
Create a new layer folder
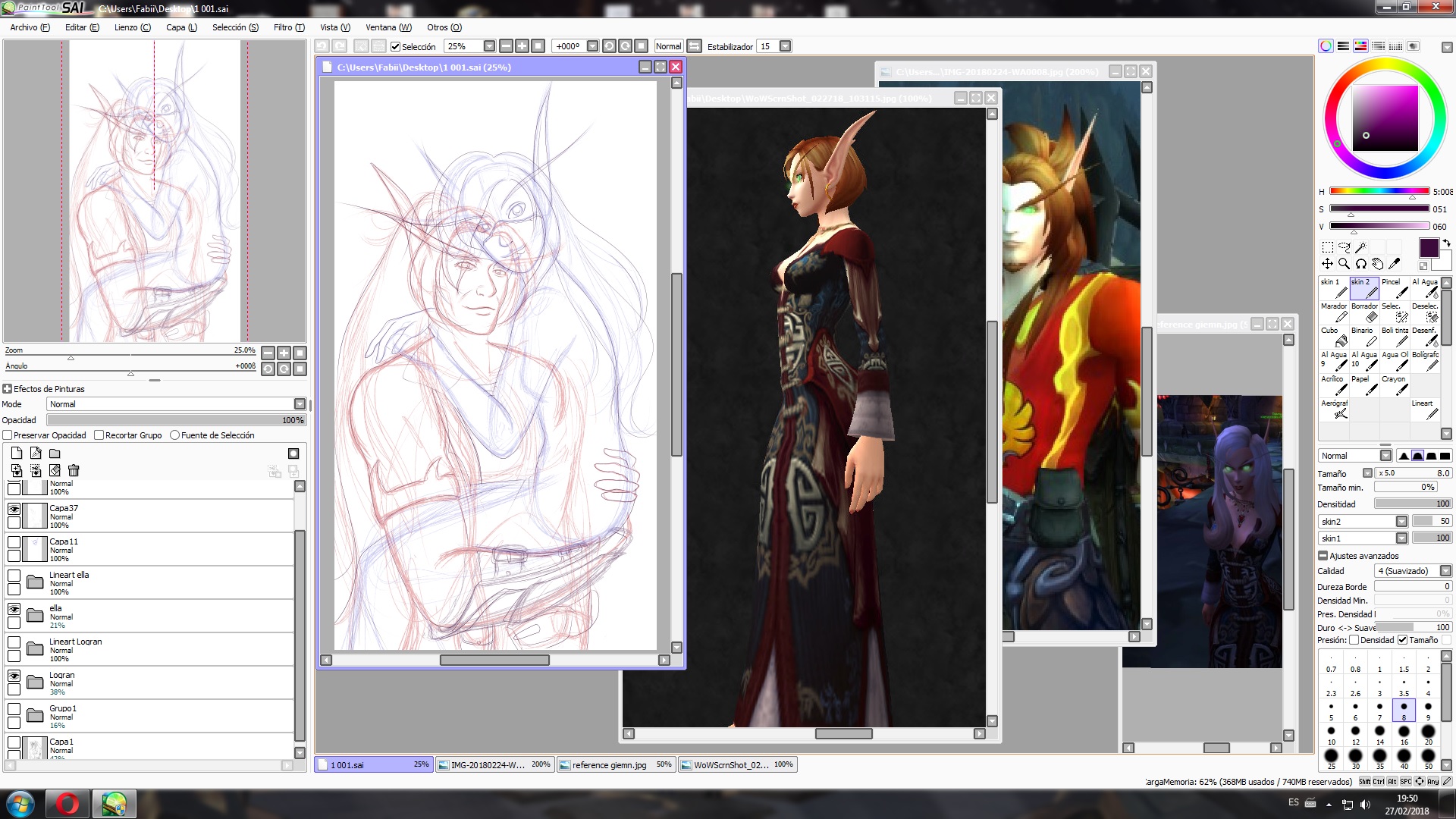click(55, 453)
